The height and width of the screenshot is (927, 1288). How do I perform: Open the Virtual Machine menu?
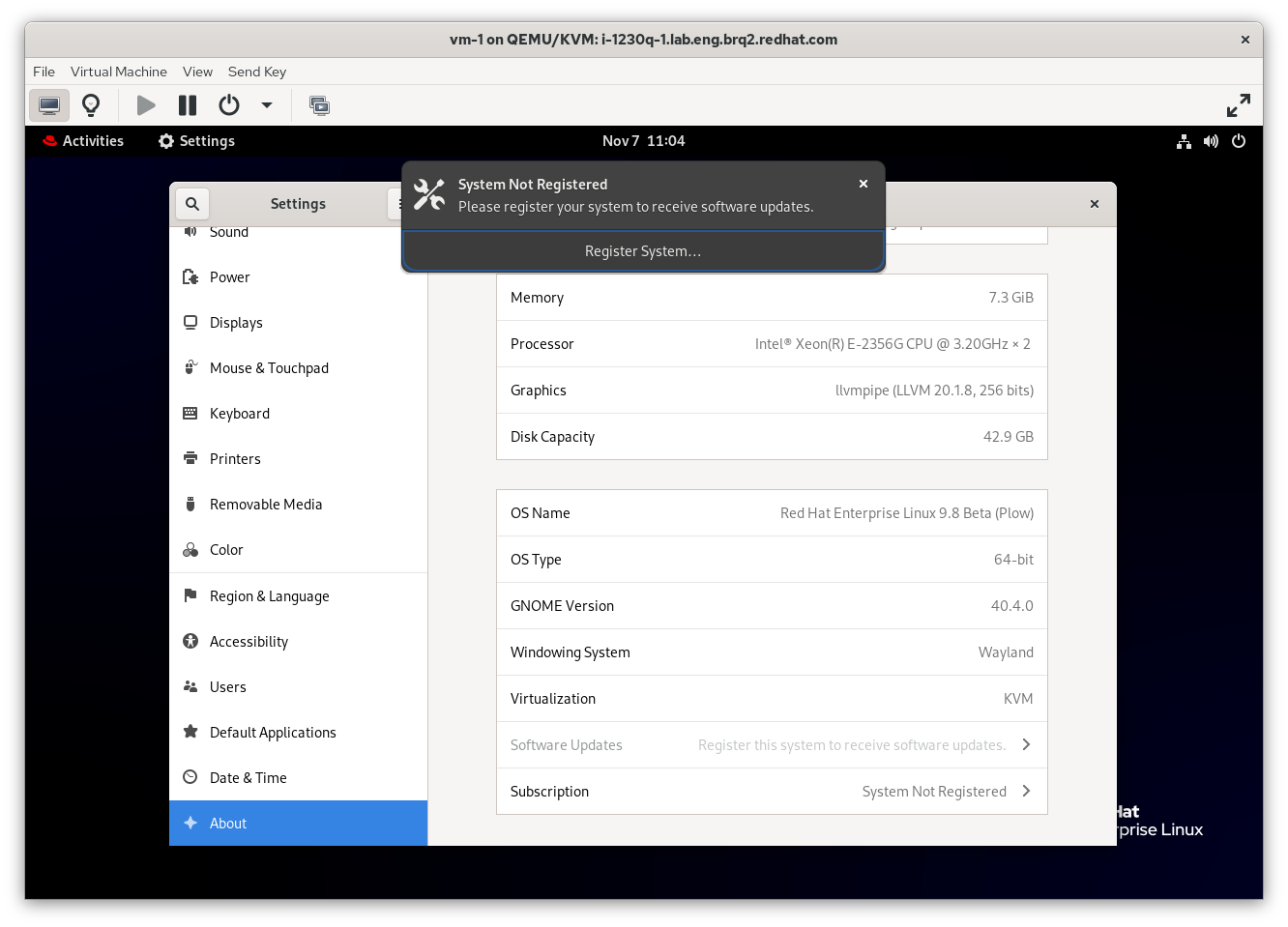coord(119,72)
